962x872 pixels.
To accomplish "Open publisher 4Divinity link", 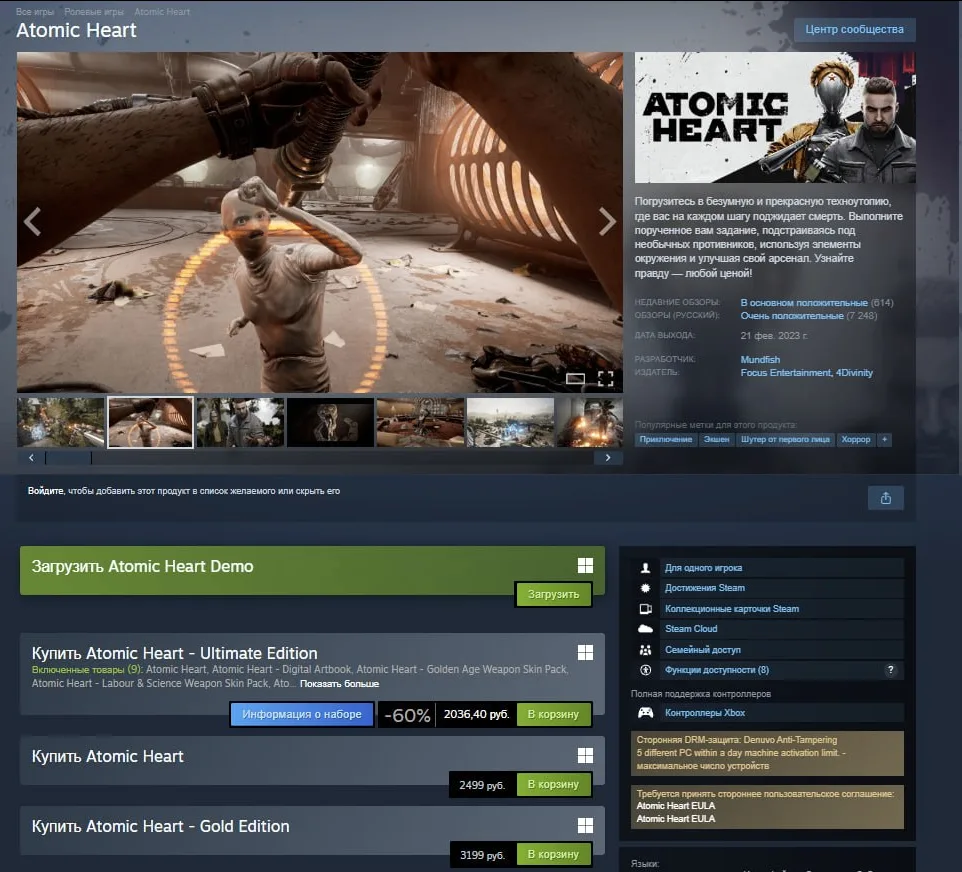I will 854,372.
